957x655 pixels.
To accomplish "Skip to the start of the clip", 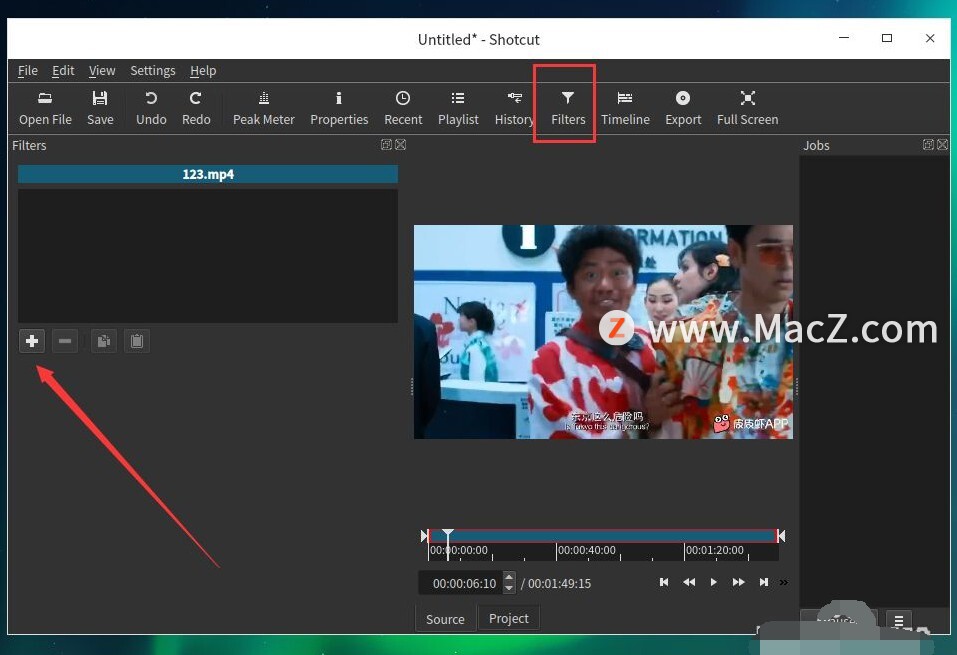I will 664,582.
